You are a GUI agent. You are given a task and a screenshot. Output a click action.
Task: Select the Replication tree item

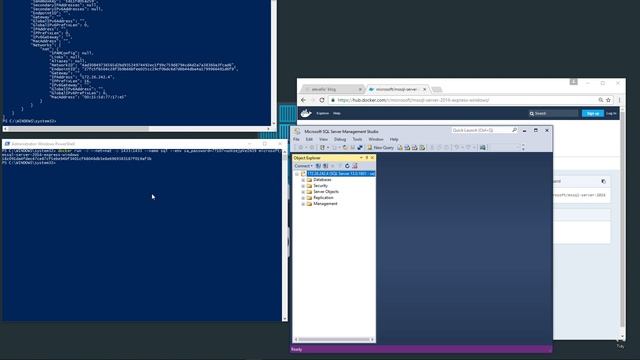click(323, 198)
